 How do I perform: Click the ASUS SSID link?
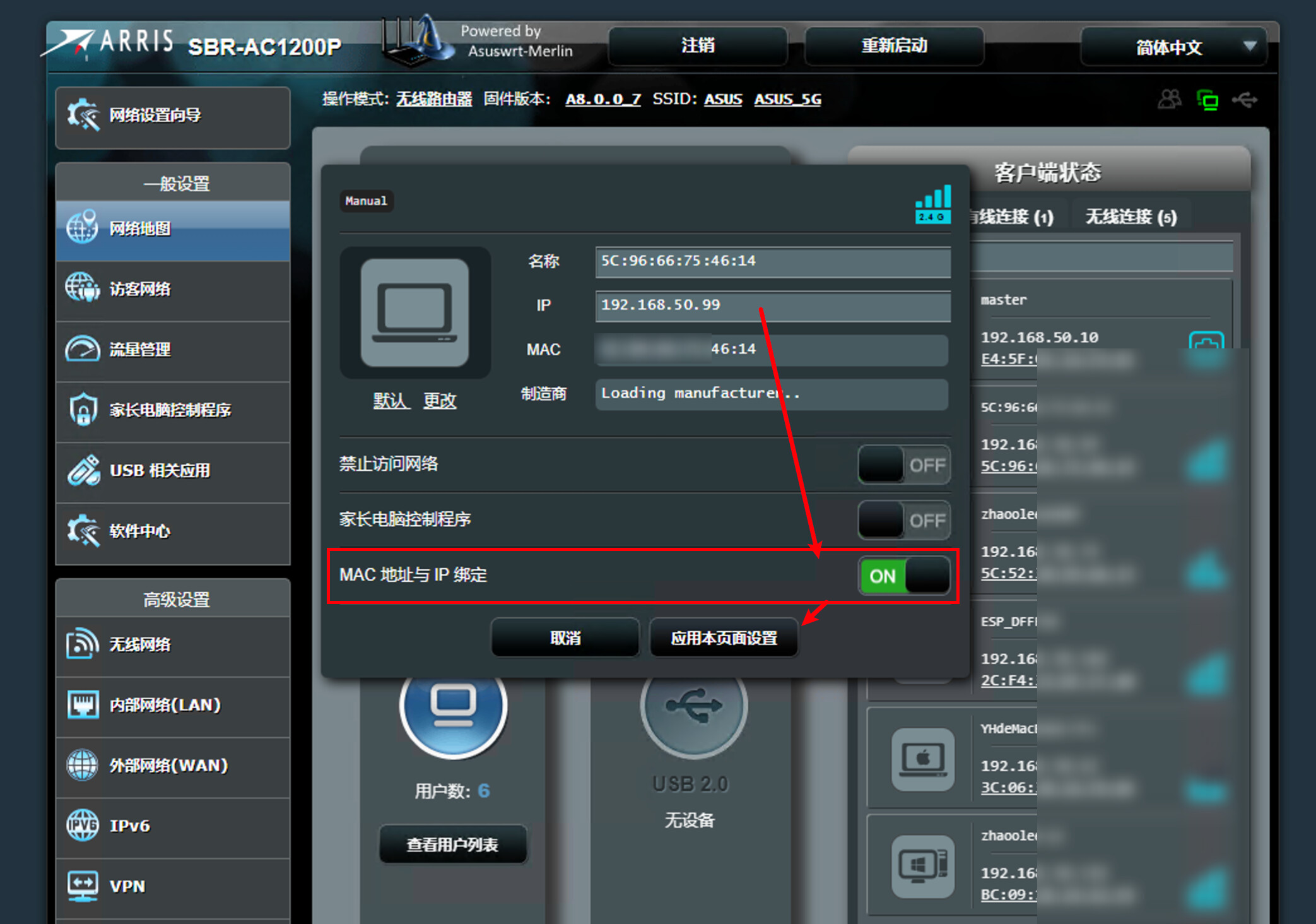point(723,99)
